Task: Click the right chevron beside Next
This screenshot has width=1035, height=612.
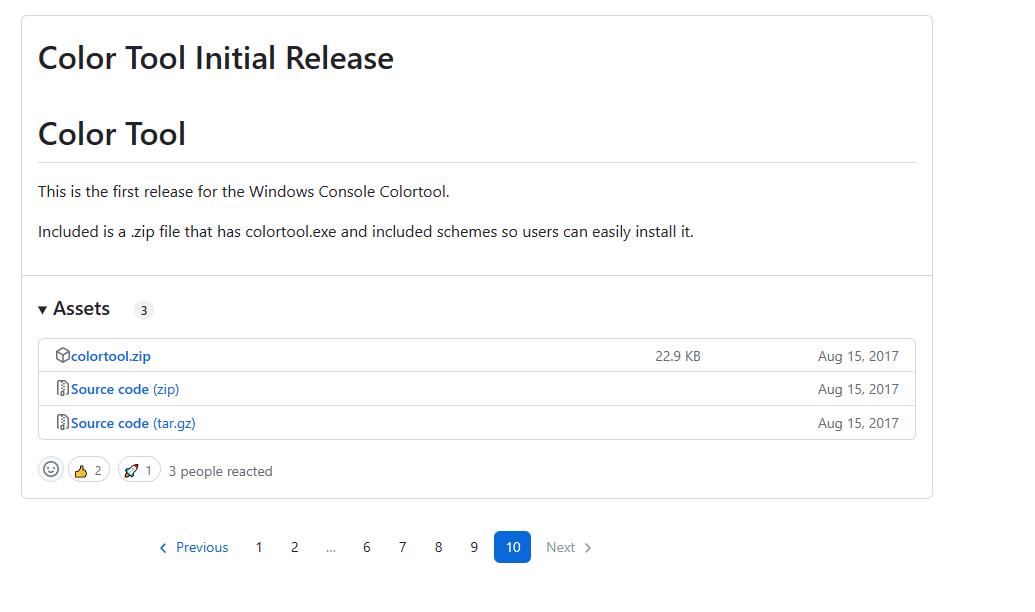Action: tap(585, 547)
